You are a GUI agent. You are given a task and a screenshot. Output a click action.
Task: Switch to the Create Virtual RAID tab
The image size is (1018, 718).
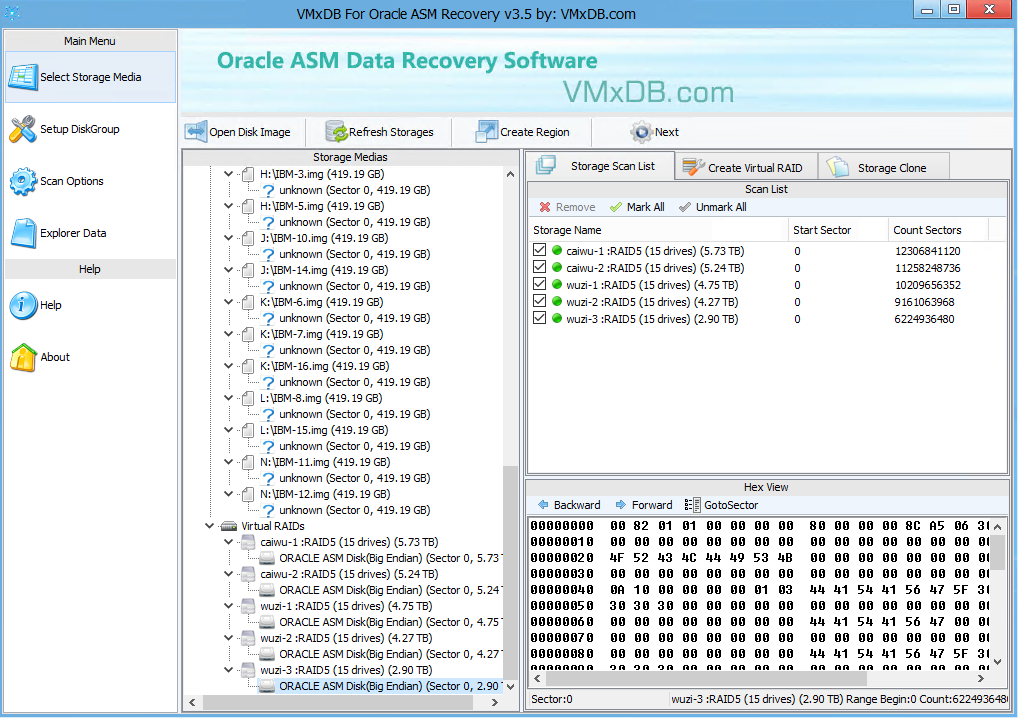tap(746, 167)
